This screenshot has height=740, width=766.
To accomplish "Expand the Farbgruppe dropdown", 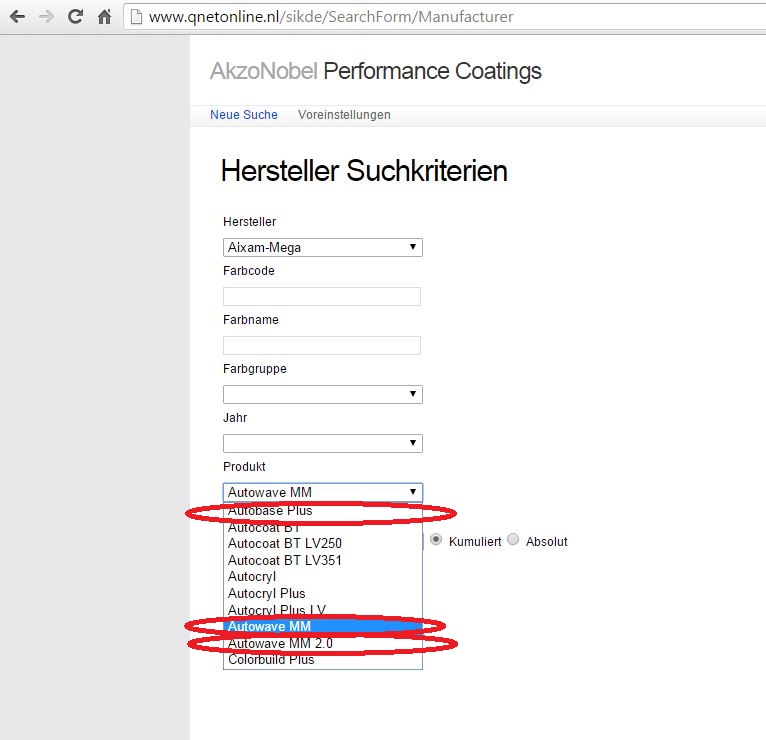I will pyautogui.click(x=323, y=394).
